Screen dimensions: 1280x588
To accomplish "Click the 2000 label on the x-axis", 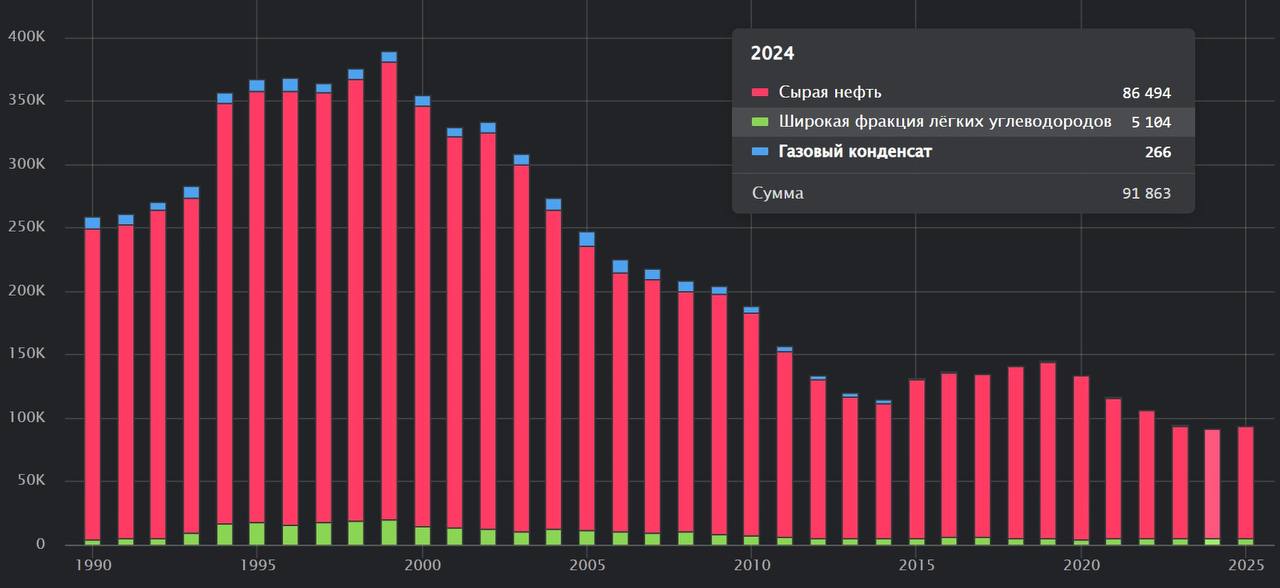I will tap(422, 566).
